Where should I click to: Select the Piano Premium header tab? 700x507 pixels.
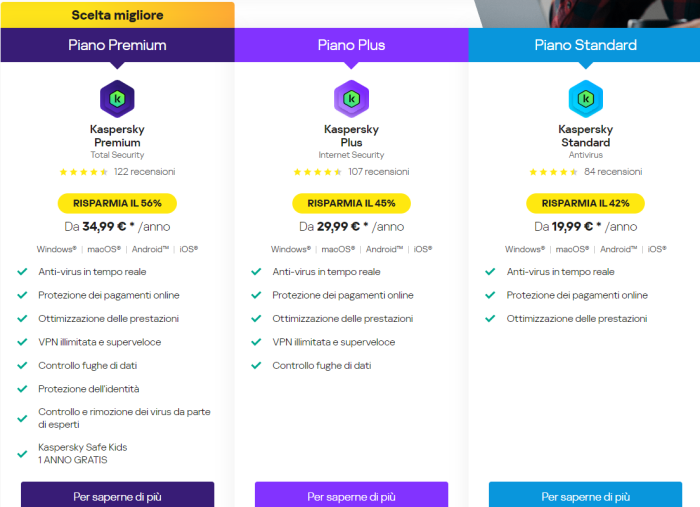click(x=117, y=45)
